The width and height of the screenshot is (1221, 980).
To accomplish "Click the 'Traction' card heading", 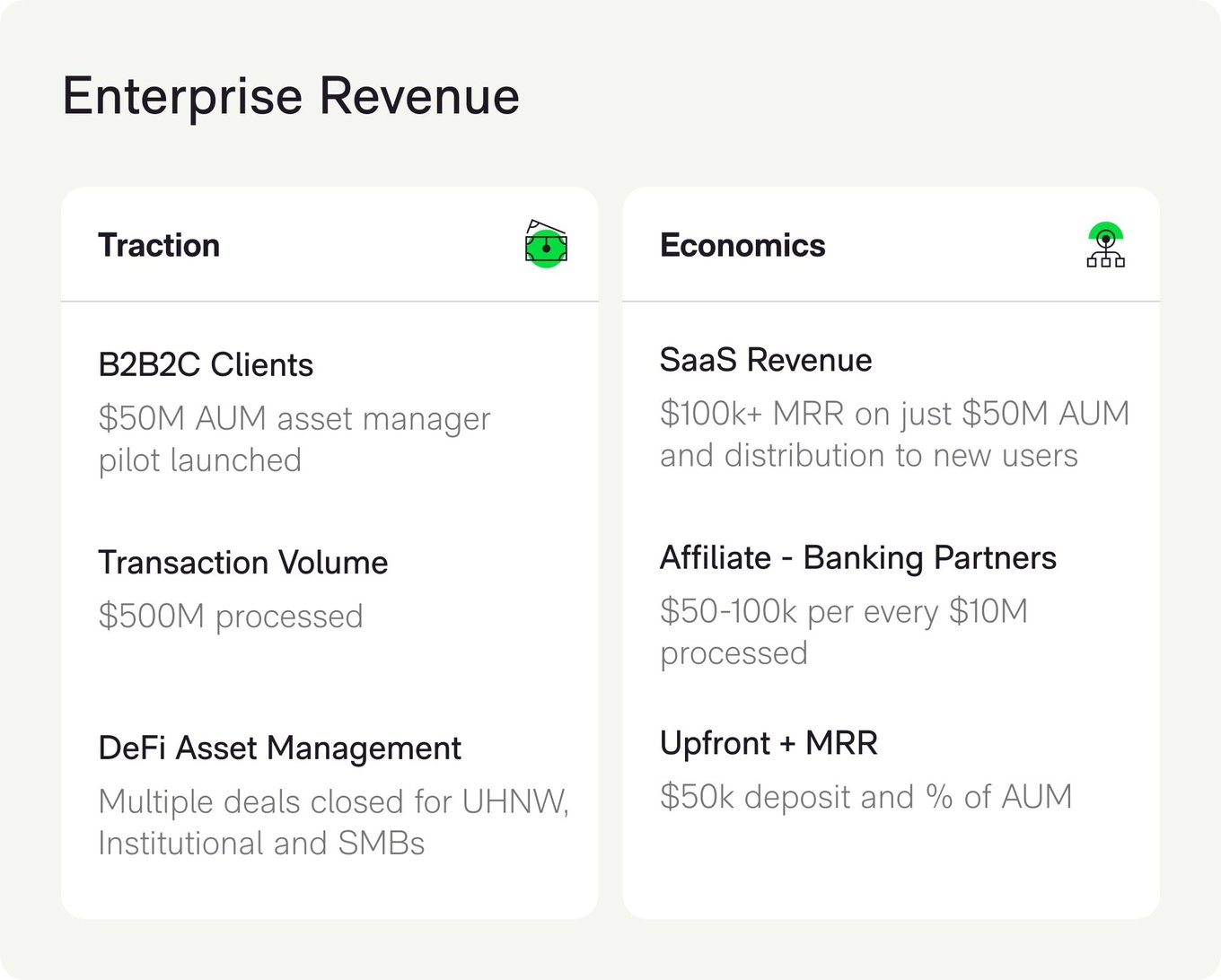I will point(159,245).
